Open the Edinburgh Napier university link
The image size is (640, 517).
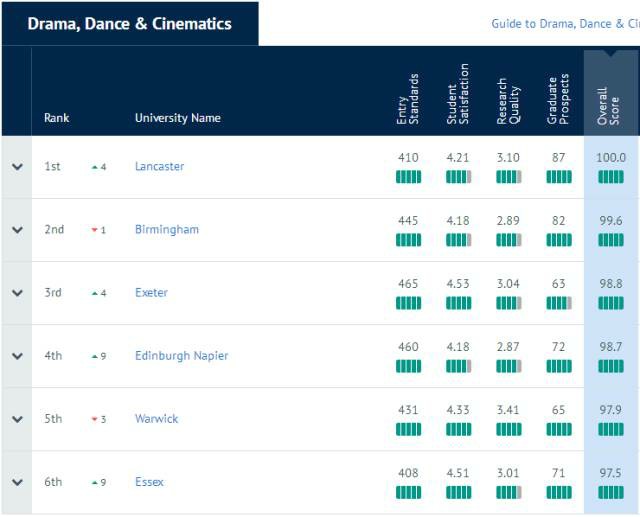(x=181, y=356)
